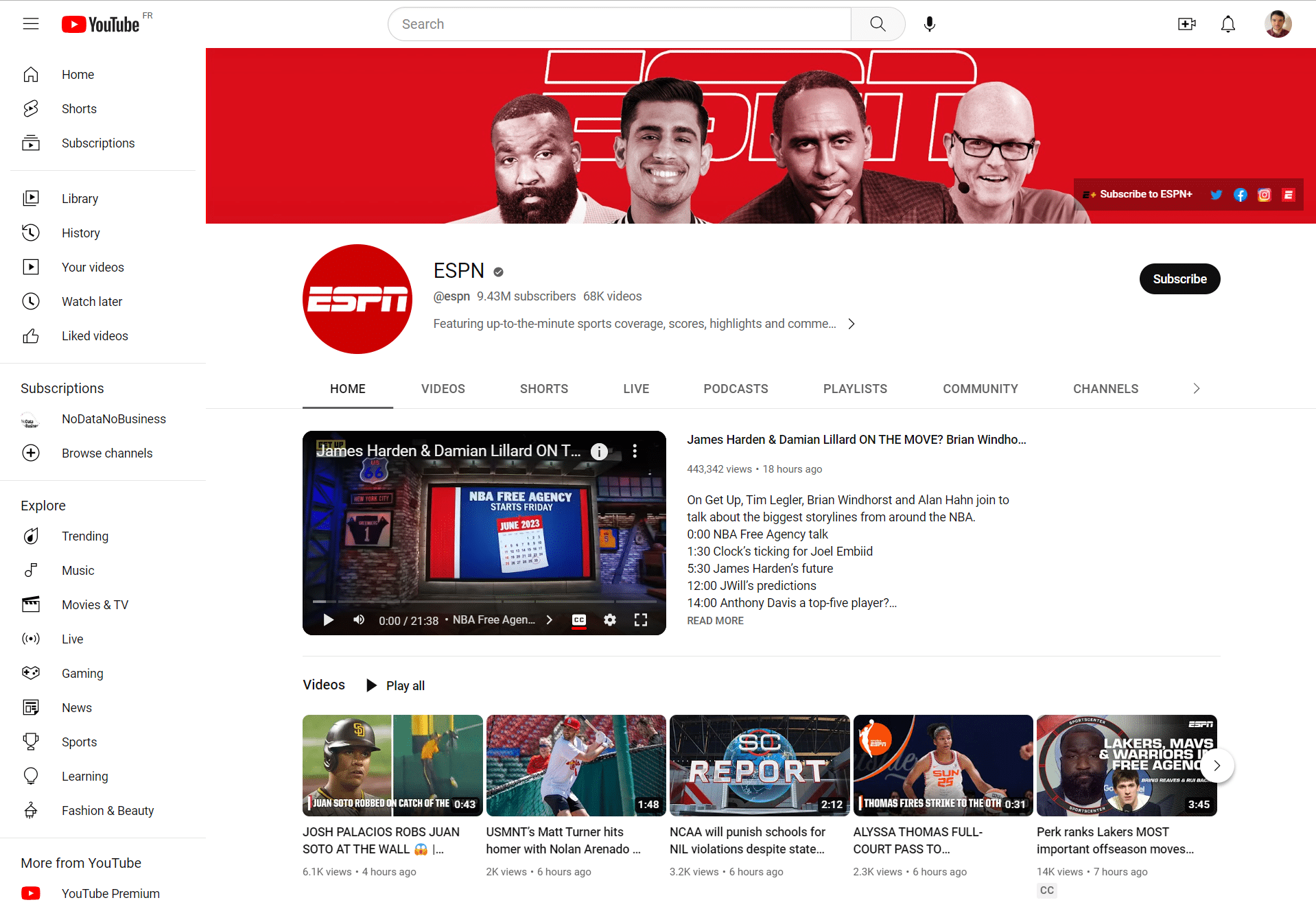Open ESPN Facebook link in banner

1241,195
